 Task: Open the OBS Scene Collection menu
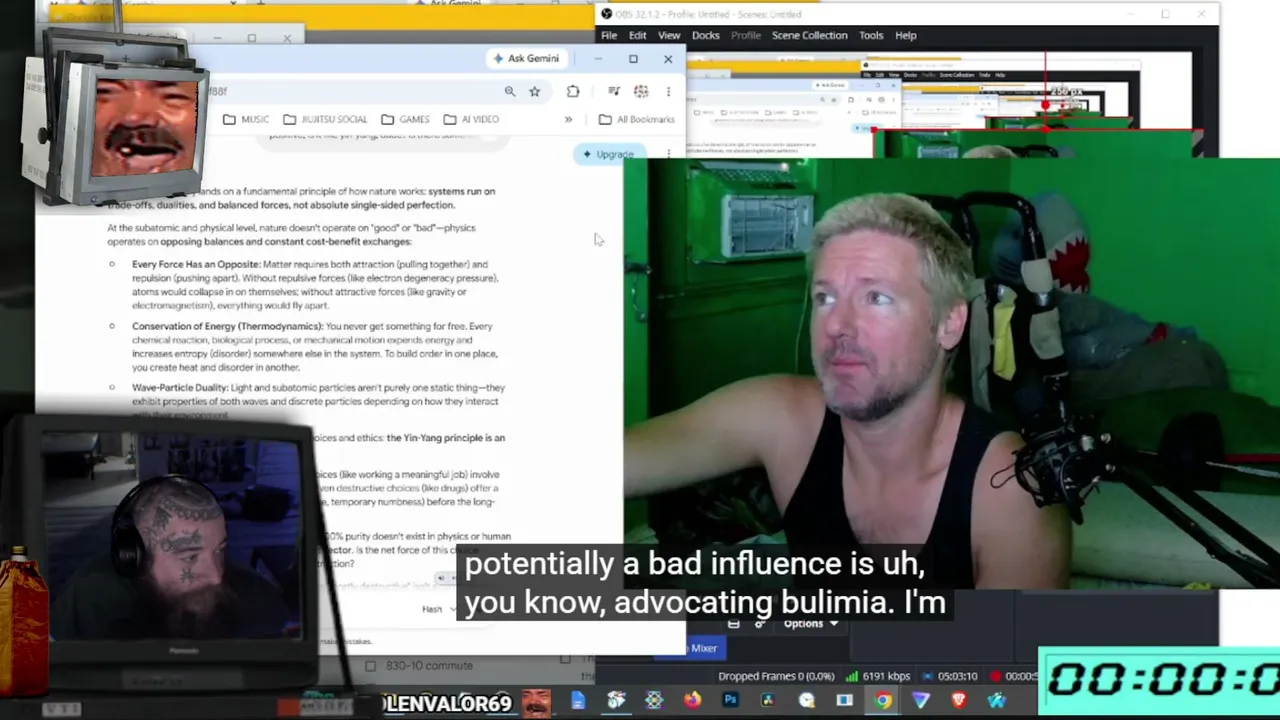810,35
